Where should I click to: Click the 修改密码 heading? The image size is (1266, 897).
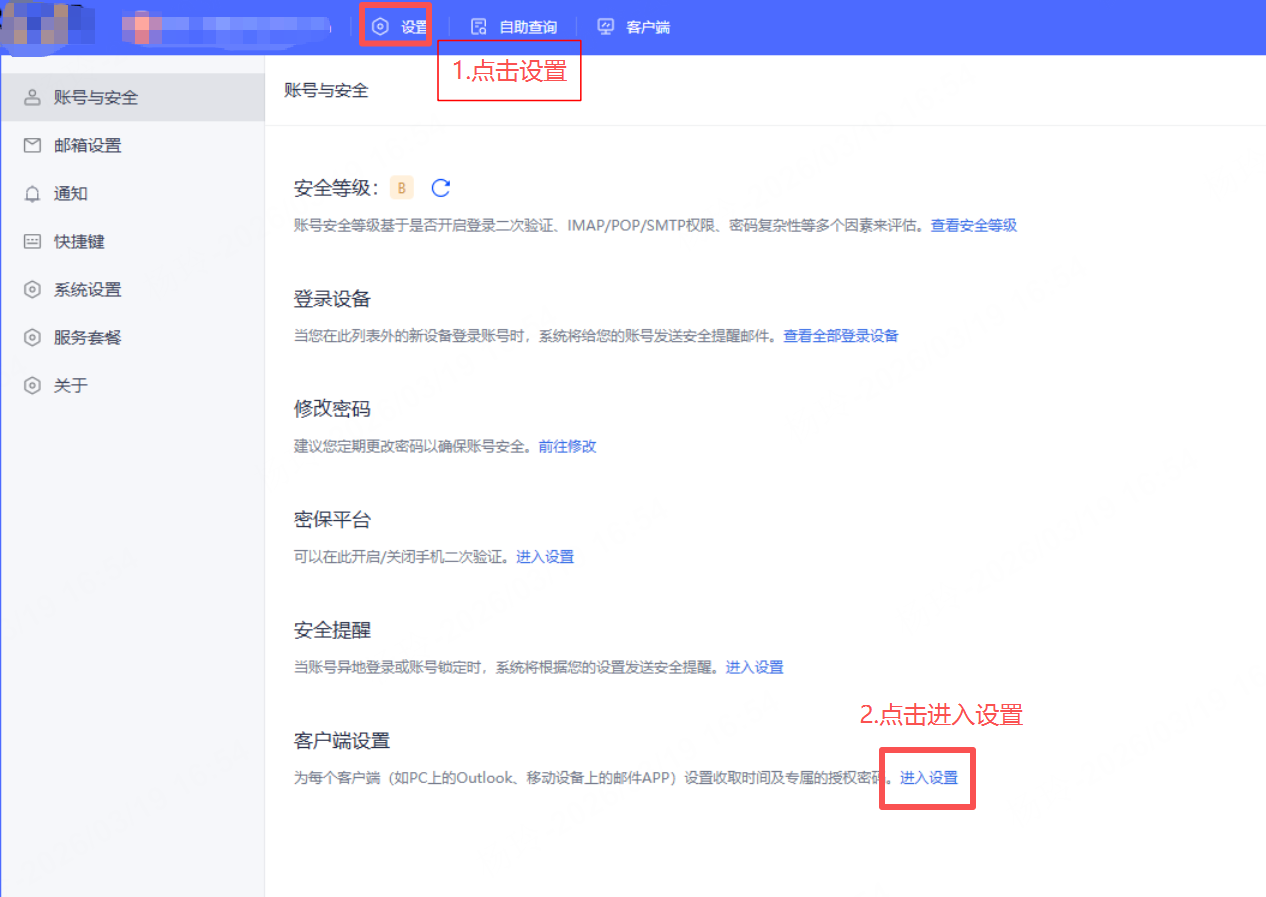click(x=332, y=409)
